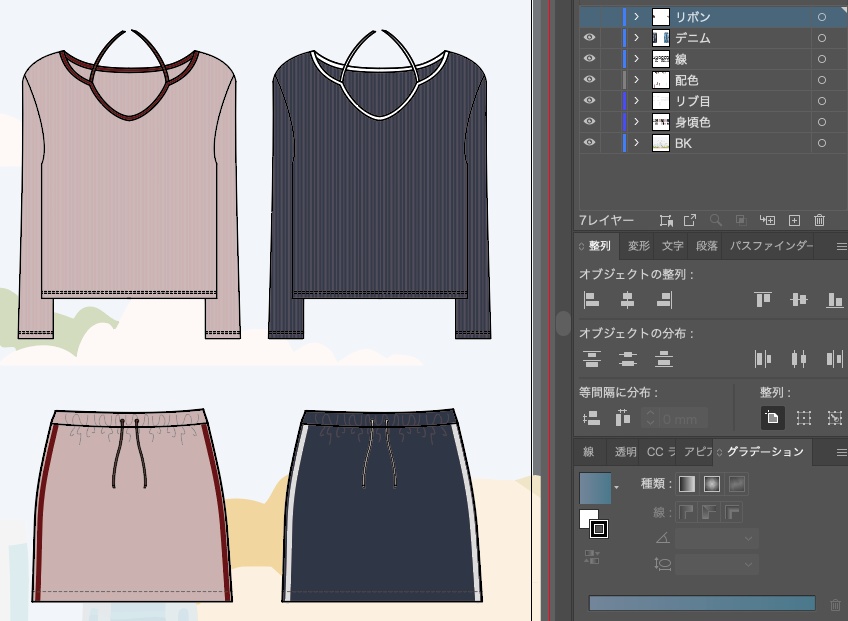Click vertical align top icon

pyautogui.click(x=763, y=299)
